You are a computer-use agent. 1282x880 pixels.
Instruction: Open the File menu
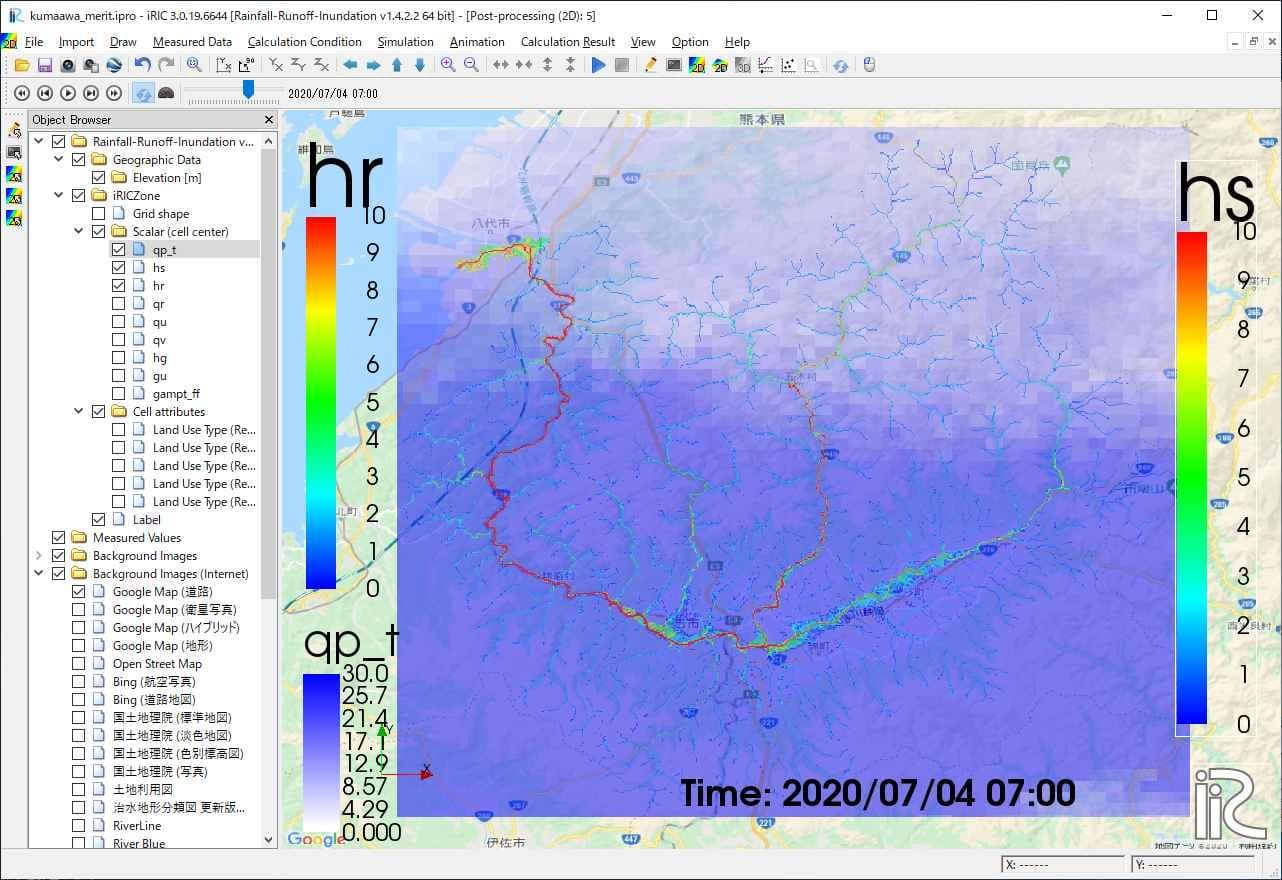34,42
